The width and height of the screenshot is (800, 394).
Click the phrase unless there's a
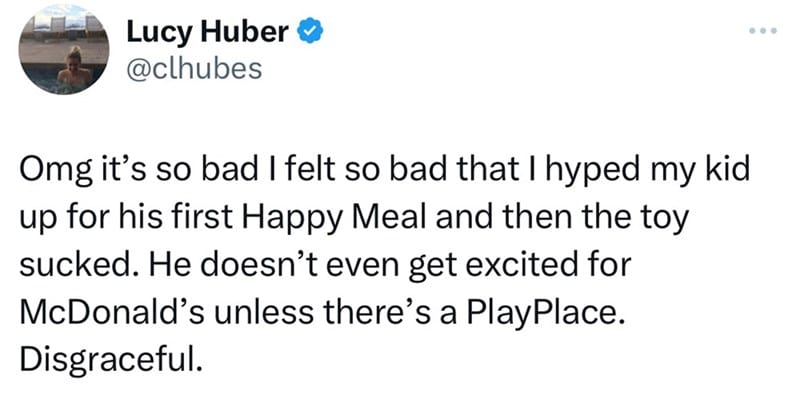[x=334, y=313]
